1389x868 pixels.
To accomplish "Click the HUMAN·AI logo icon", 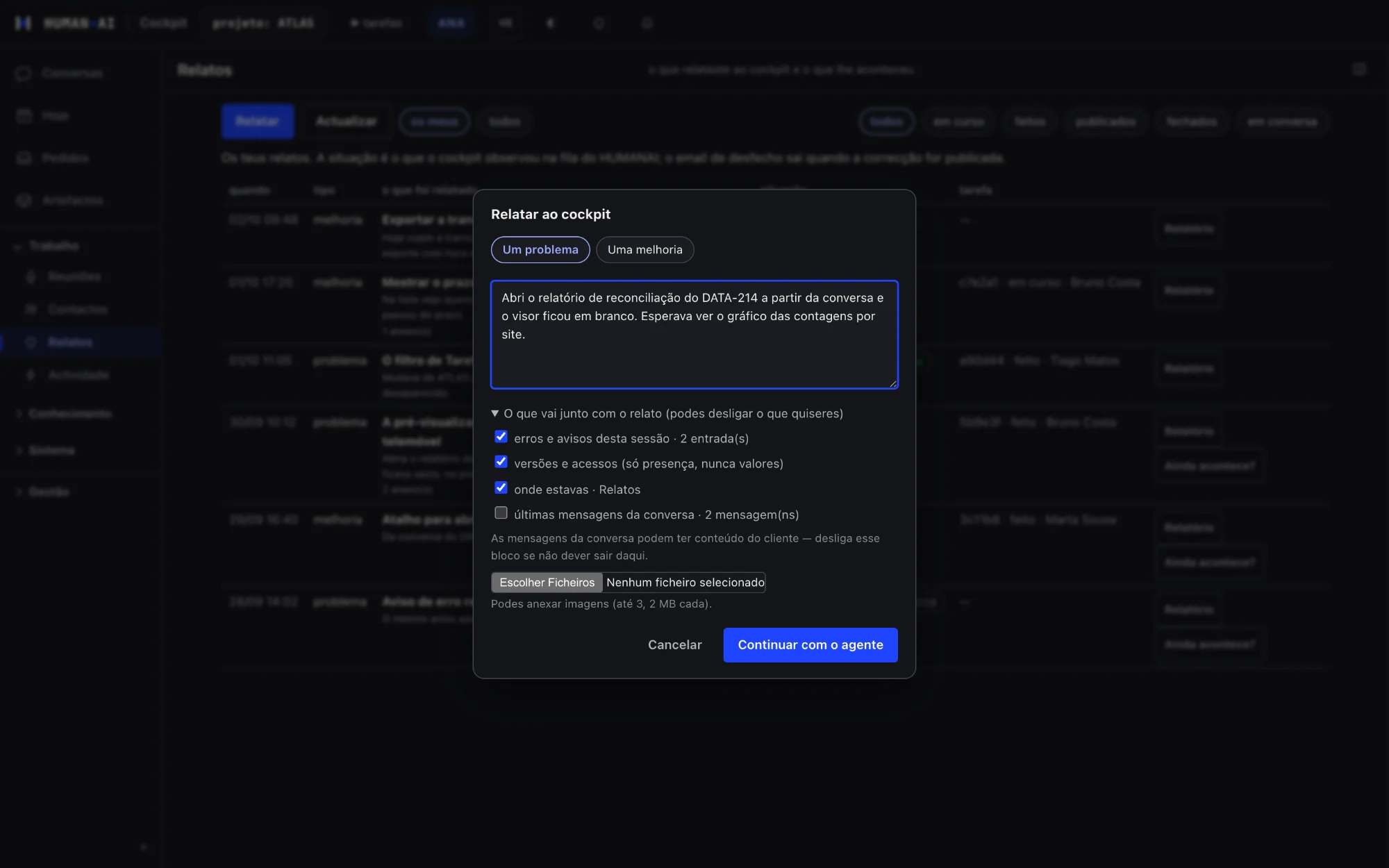I will tap(23, 23).
